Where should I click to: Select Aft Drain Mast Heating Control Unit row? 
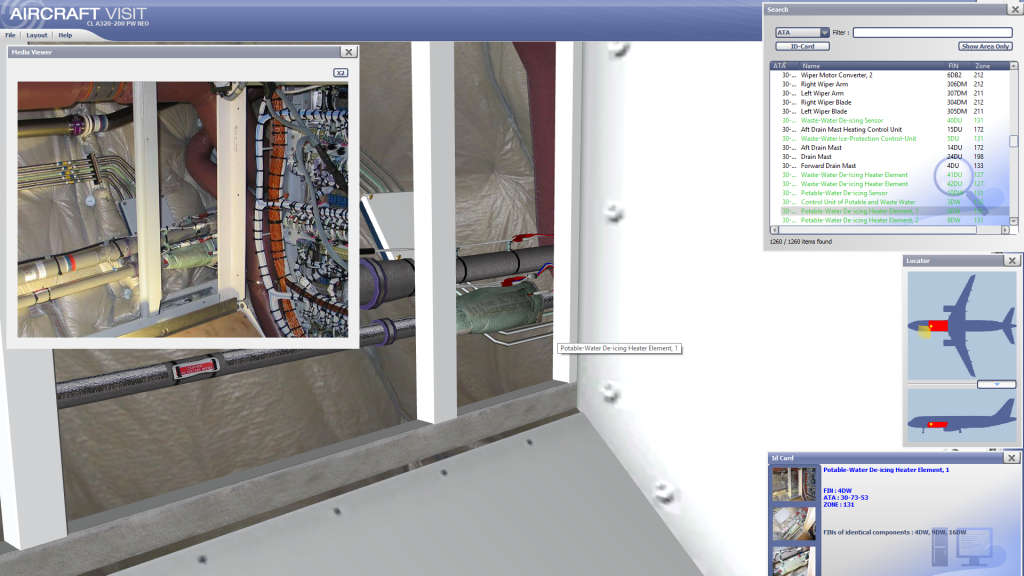coord(851,129)
